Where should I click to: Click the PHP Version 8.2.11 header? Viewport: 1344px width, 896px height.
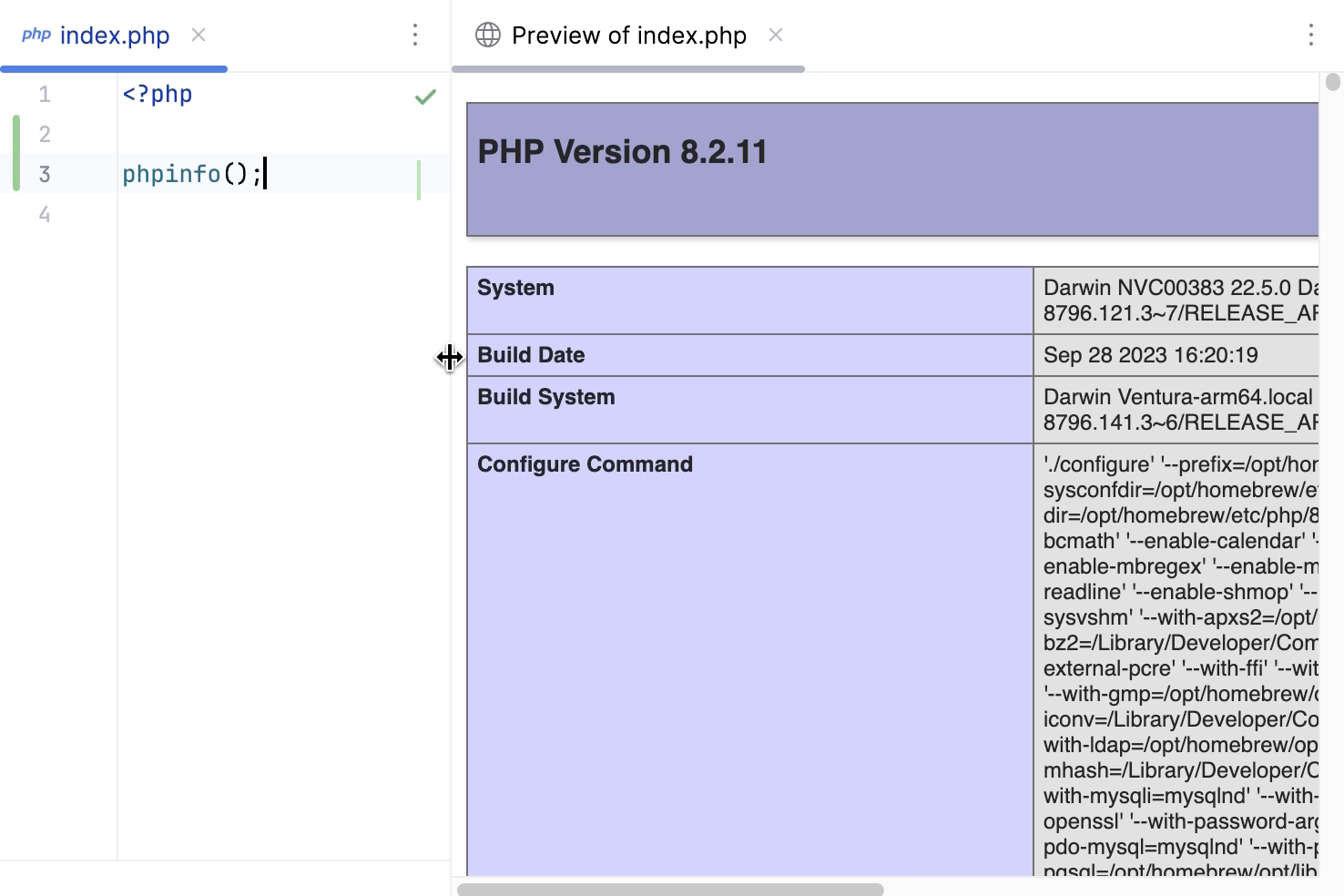click(x=623, y=152)
